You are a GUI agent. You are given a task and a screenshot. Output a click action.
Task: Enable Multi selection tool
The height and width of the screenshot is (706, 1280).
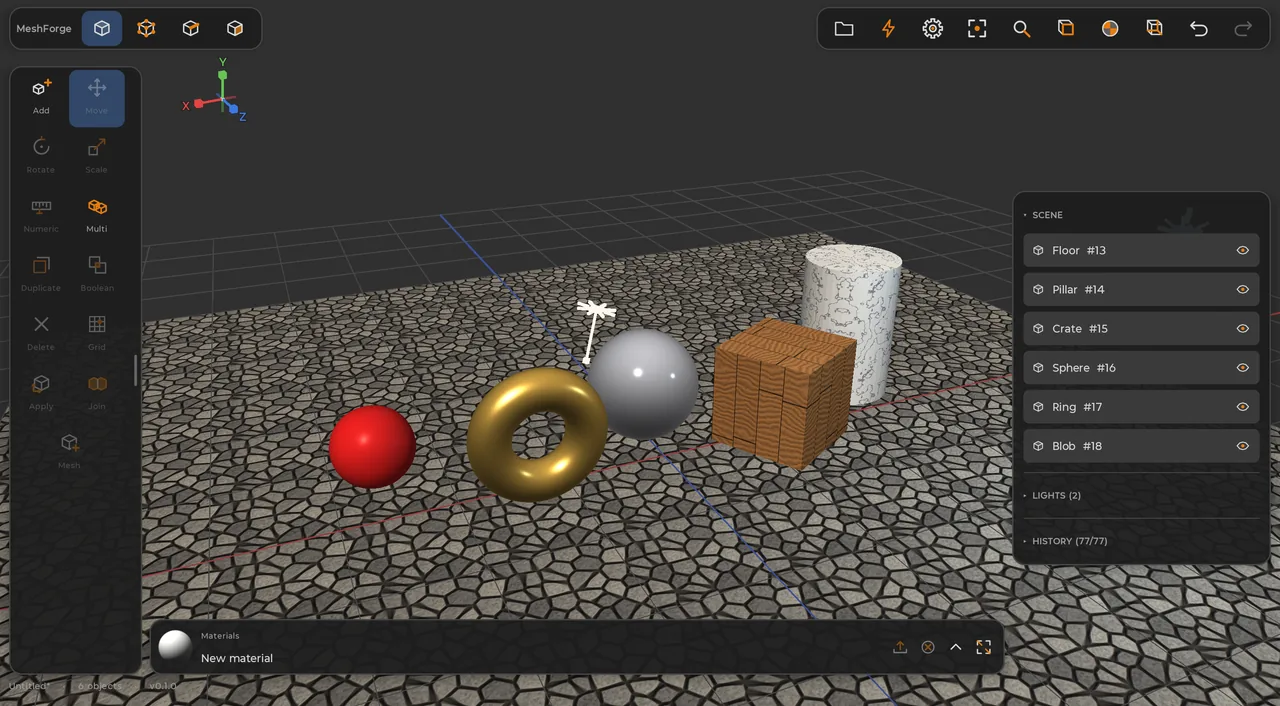[97, 216]
